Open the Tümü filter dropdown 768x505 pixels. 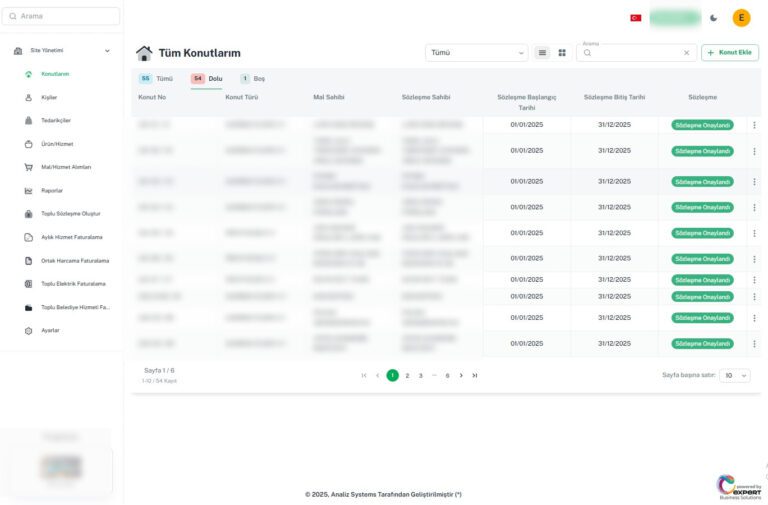(x=476, y=53)
